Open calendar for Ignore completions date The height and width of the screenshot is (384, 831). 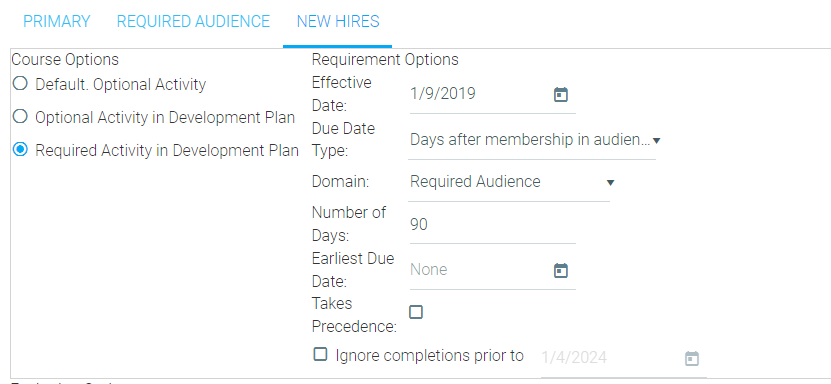[x=692, y=359]
